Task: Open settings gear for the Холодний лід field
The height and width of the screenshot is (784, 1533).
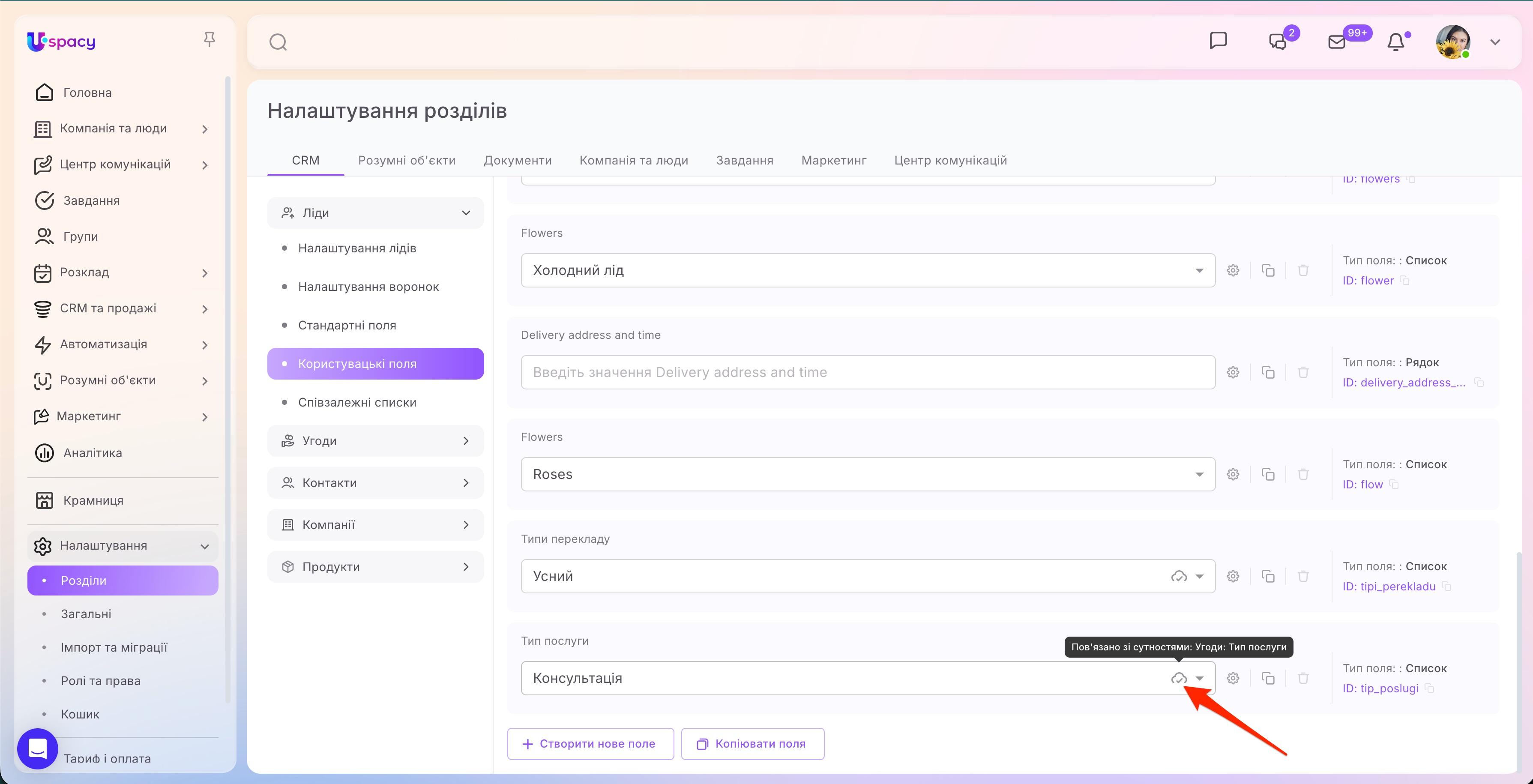Action: (1233, 271)
